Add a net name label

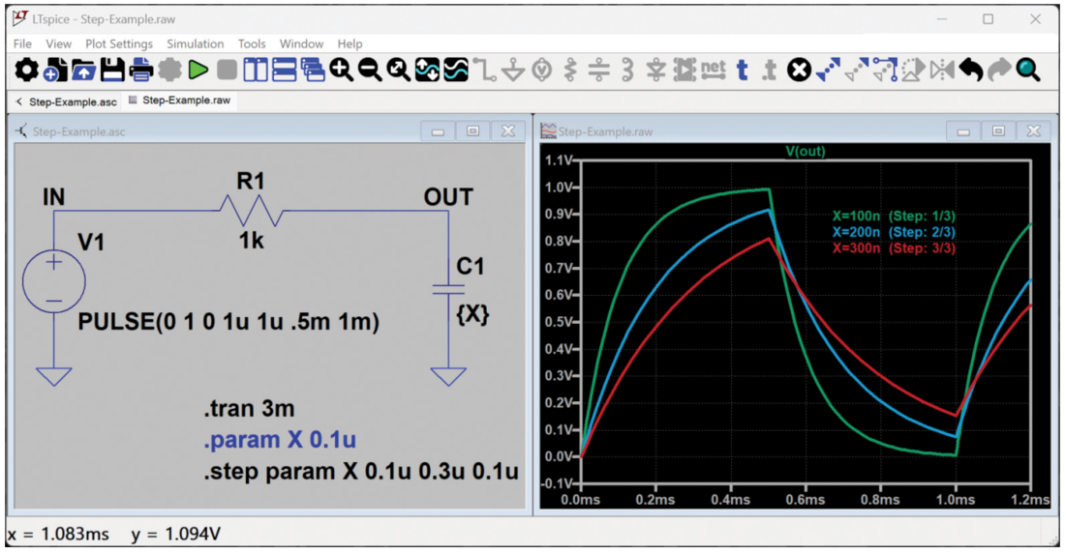coord(713,69)
